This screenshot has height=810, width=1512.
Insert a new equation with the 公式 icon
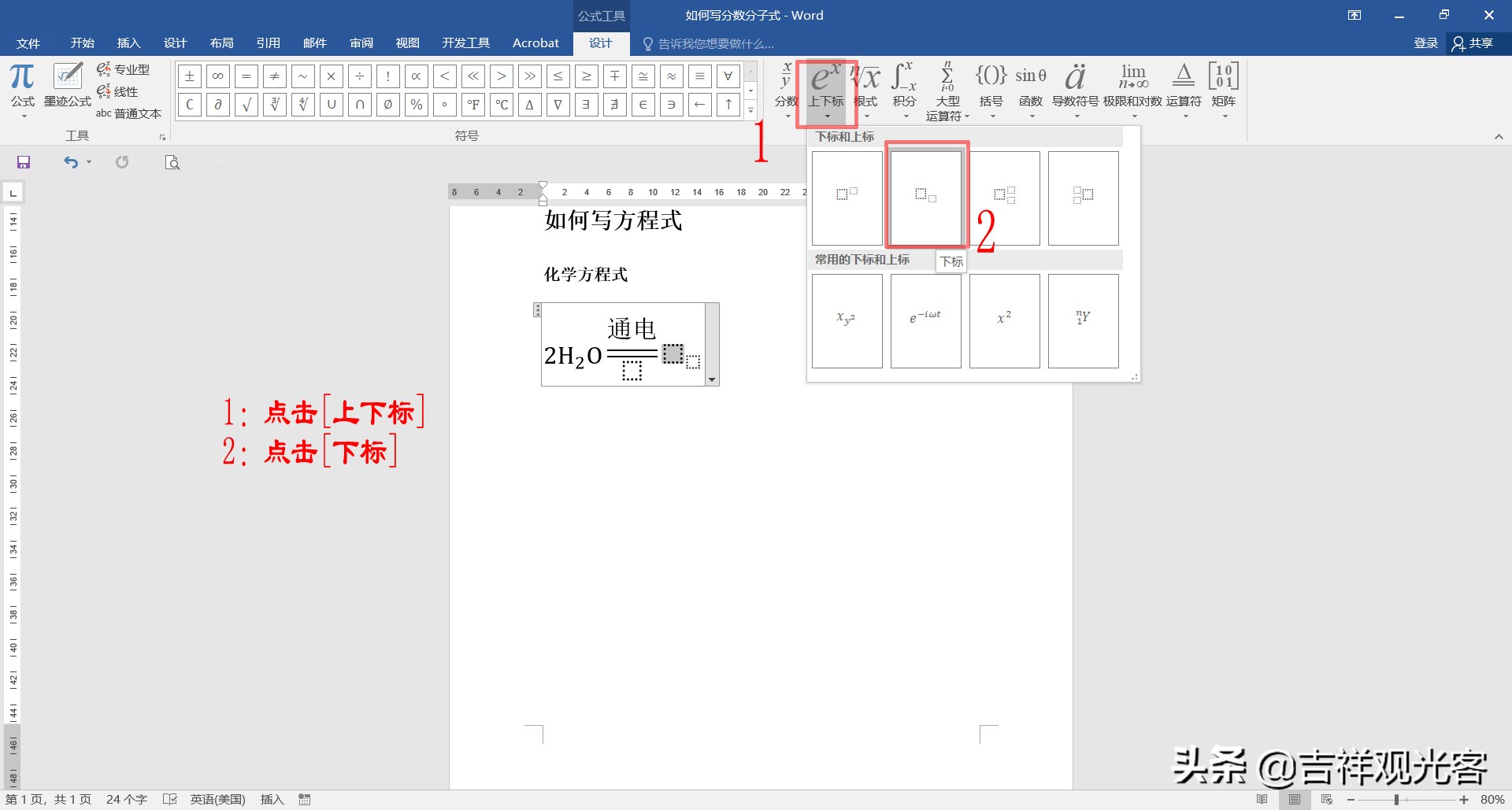(21, 83)
